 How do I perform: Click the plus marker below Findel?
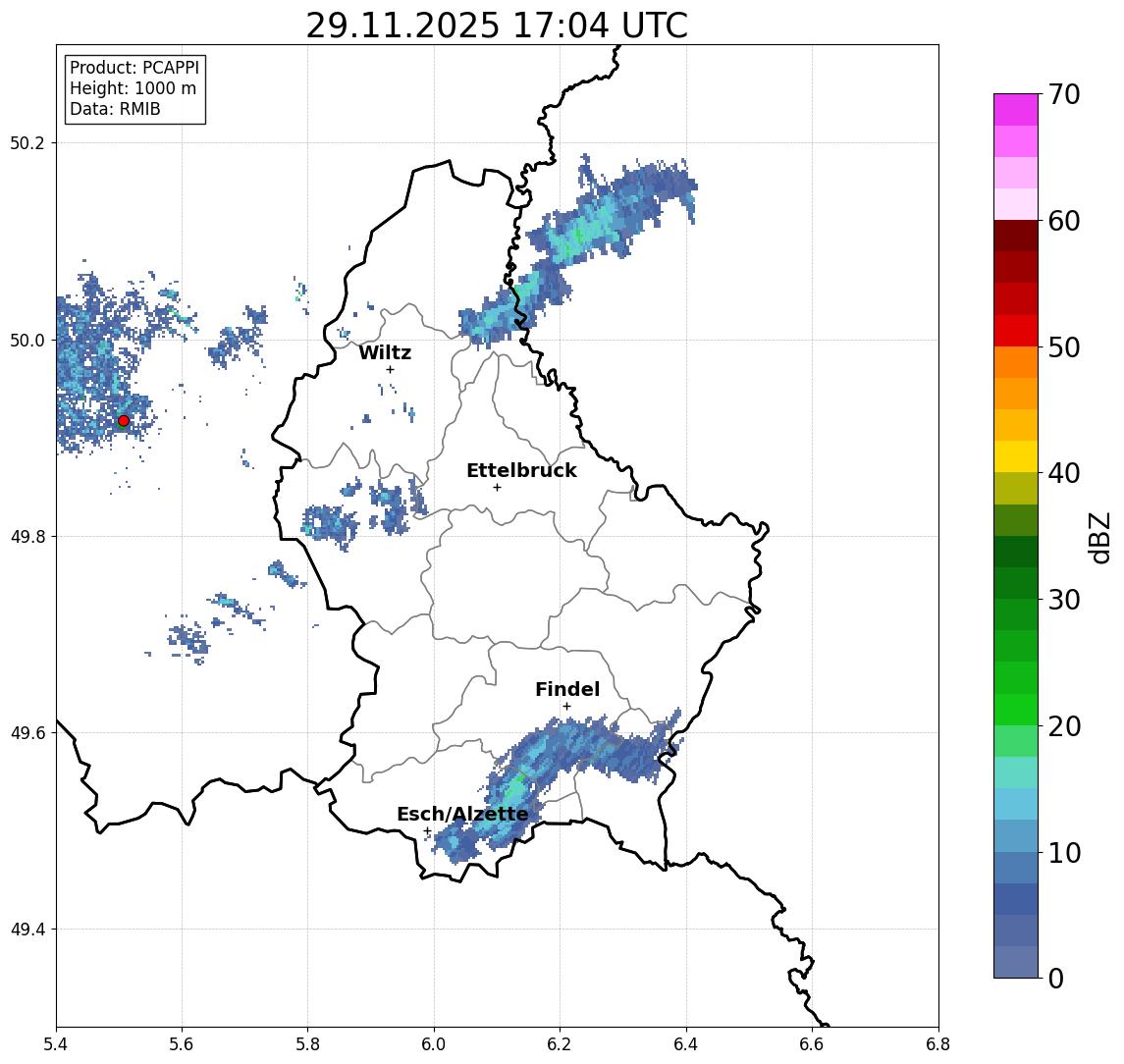click(566, 707)
